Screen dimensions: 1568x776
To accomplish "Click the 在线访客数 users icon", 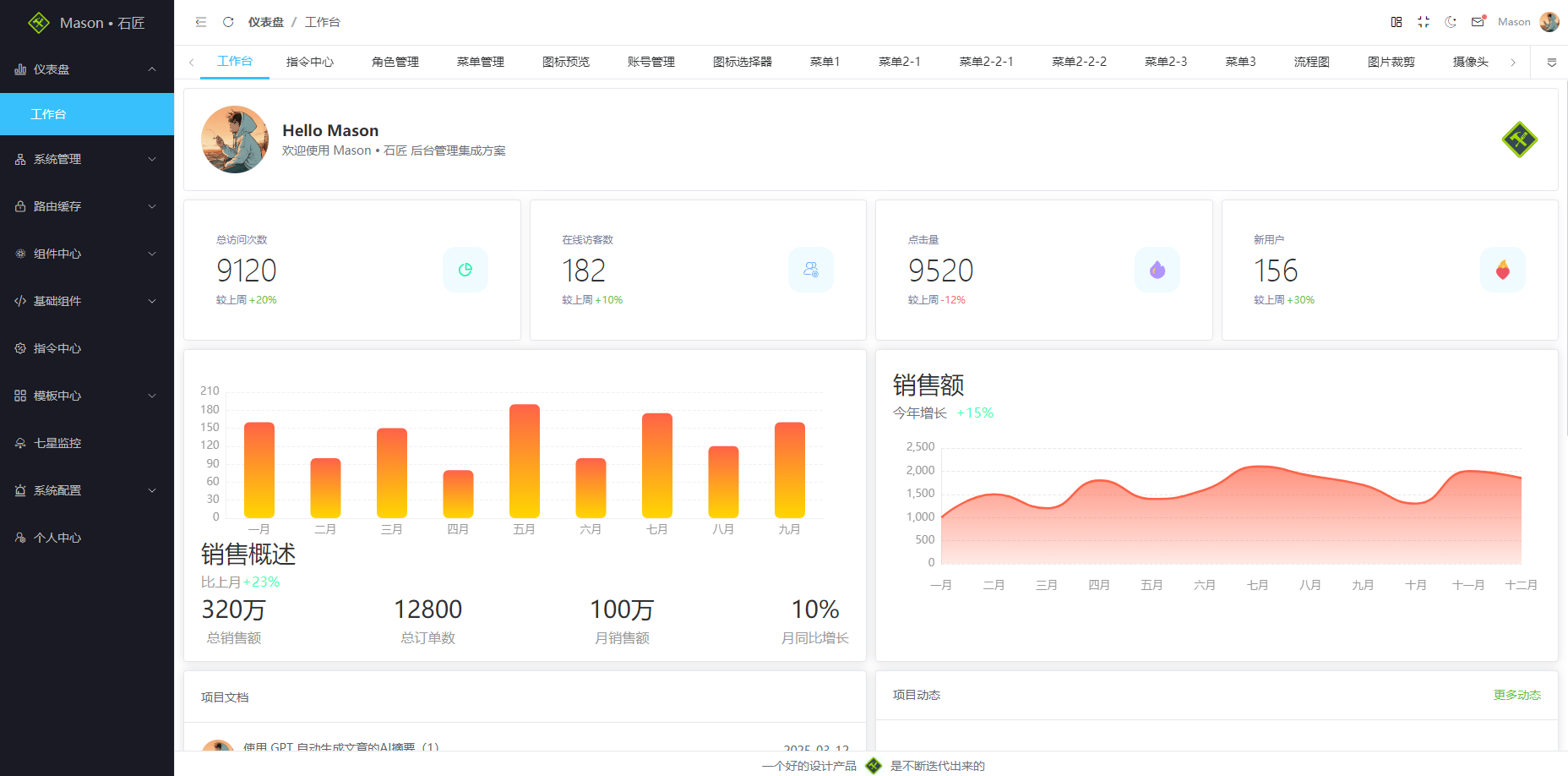I will (811, 270).
